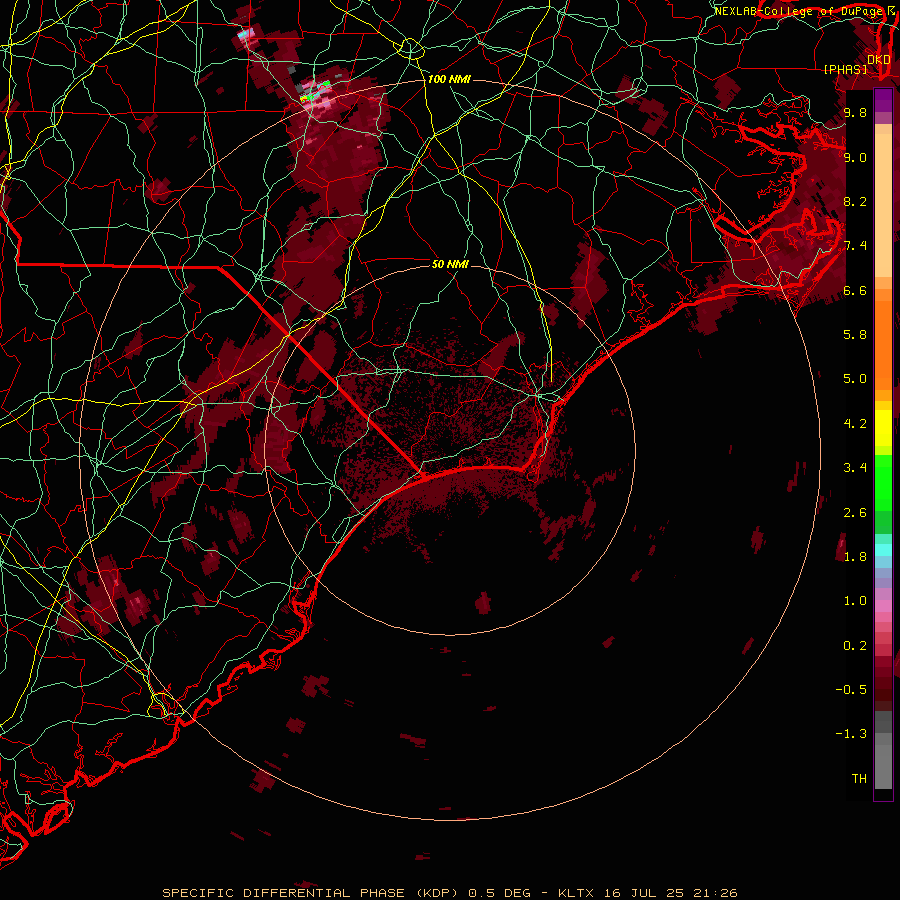Pick the orange segment of the color bar
Image resolution: width=900 pixels, height=900 pixels.
tap(883, 344)
